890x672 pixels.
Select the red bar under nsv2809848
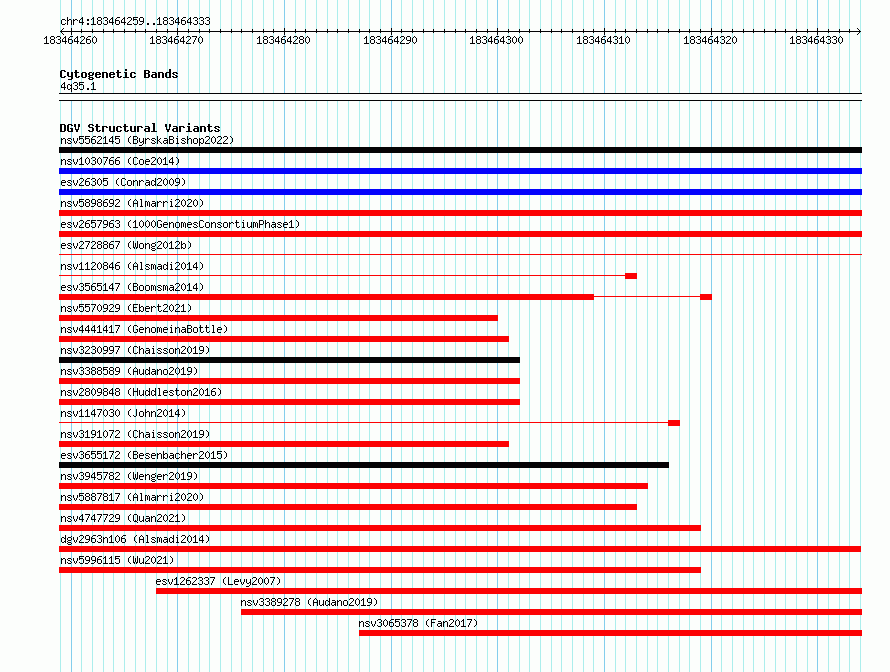(289, 402)
